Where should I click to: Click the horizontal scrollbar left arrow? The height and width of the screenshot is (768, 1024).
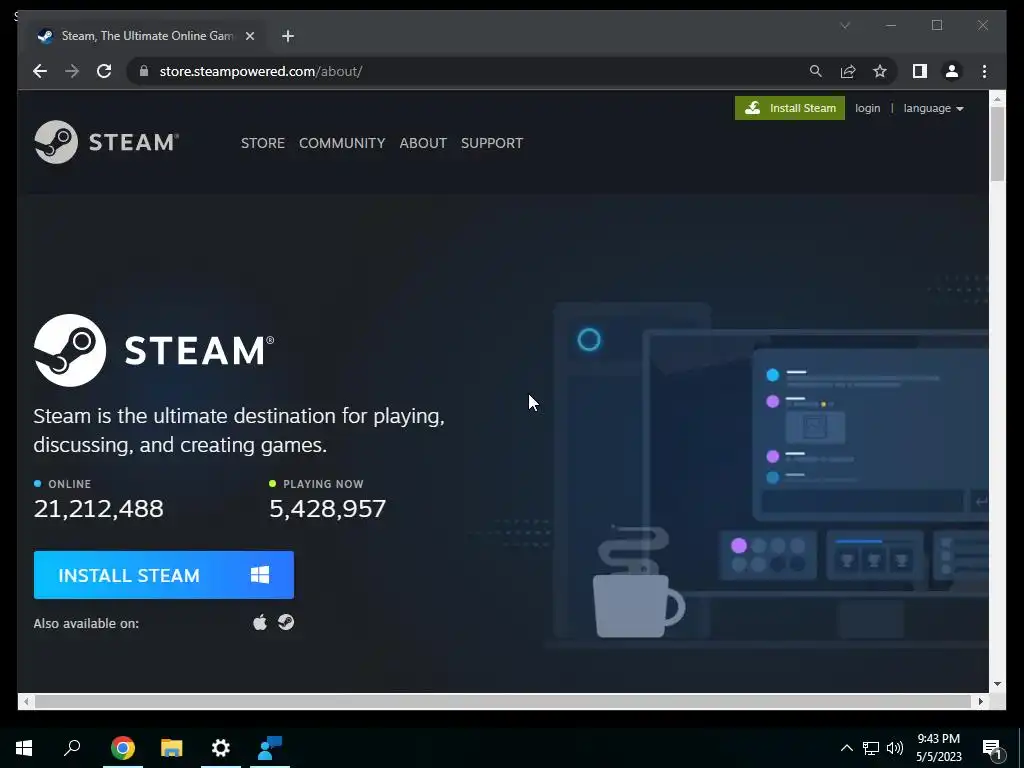point(26,701)
